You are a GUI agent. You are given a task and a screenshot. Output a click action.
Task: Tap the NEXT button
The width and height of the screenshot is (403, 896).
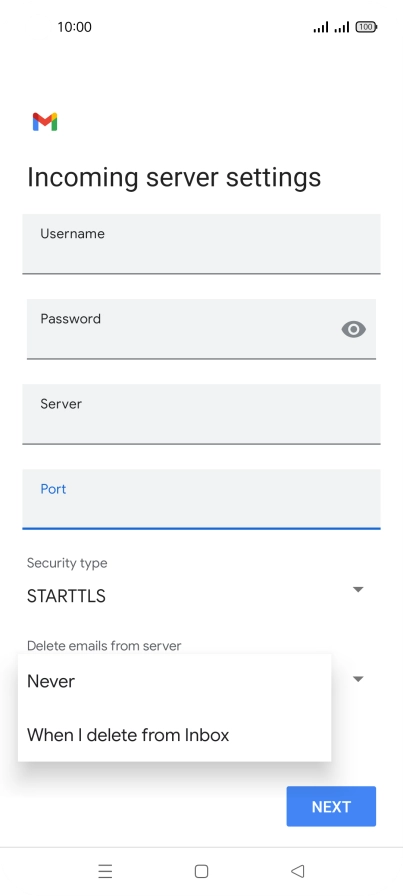coord(331,806)
